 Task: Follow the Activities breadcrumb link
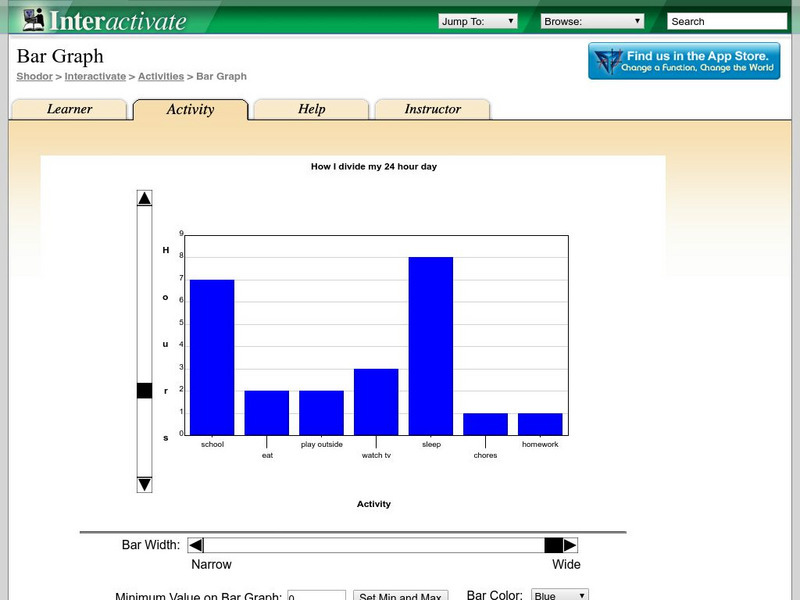point(161,76)
